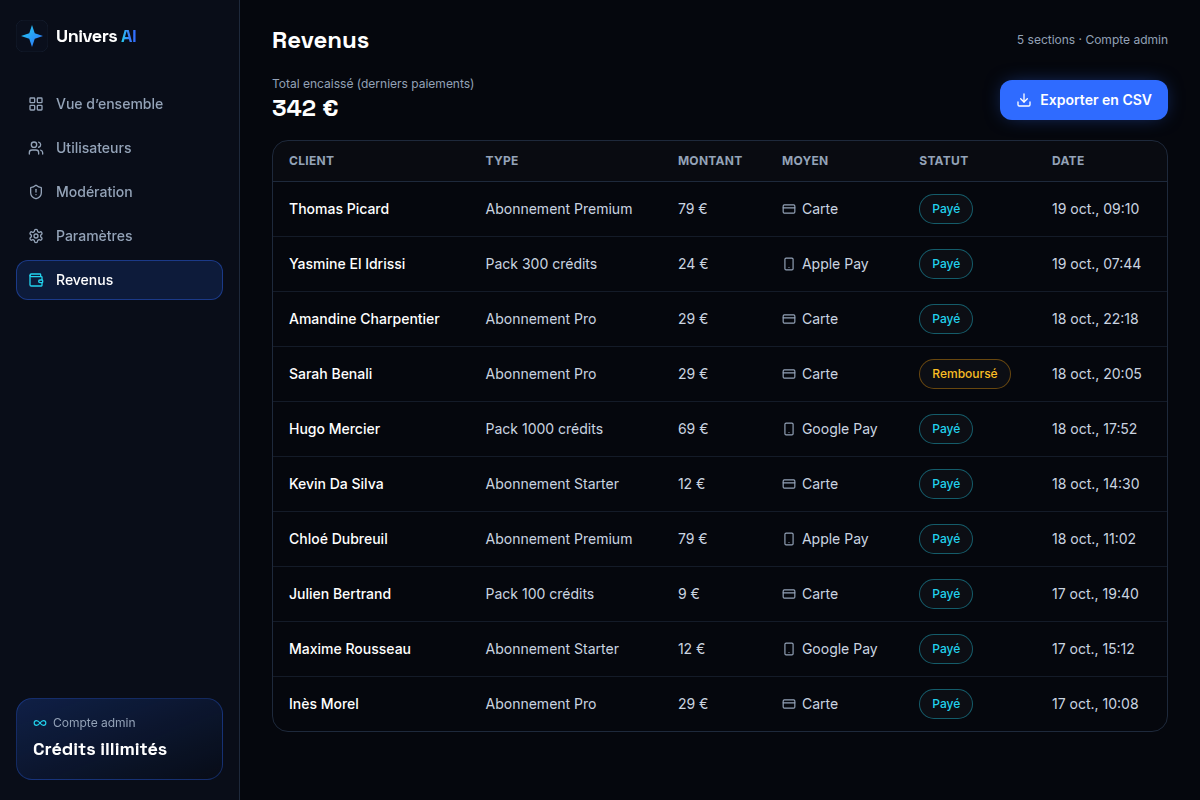This screenshot has height=800, width=1200.
Task: Select the client name Chloé Dubreuil
Action: pyautogui.click(x=338, y=539)
